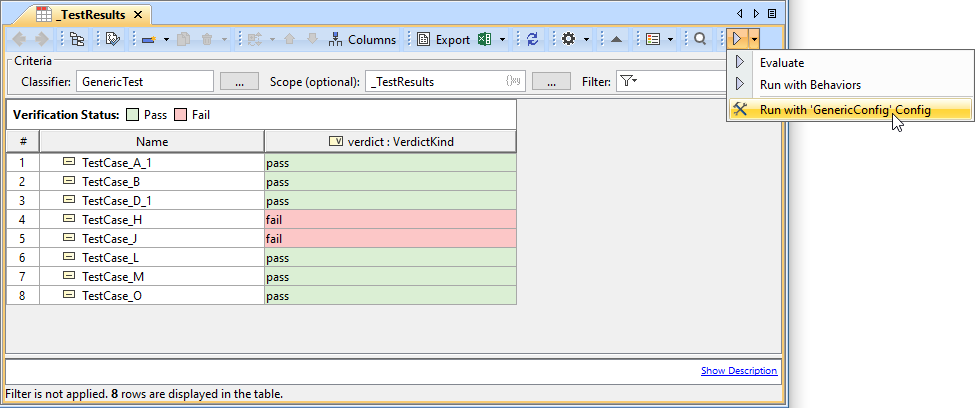This screenshot has height=408, width=975.
Task: Click the tree structure display icon
Action: [x=77, y=40]
